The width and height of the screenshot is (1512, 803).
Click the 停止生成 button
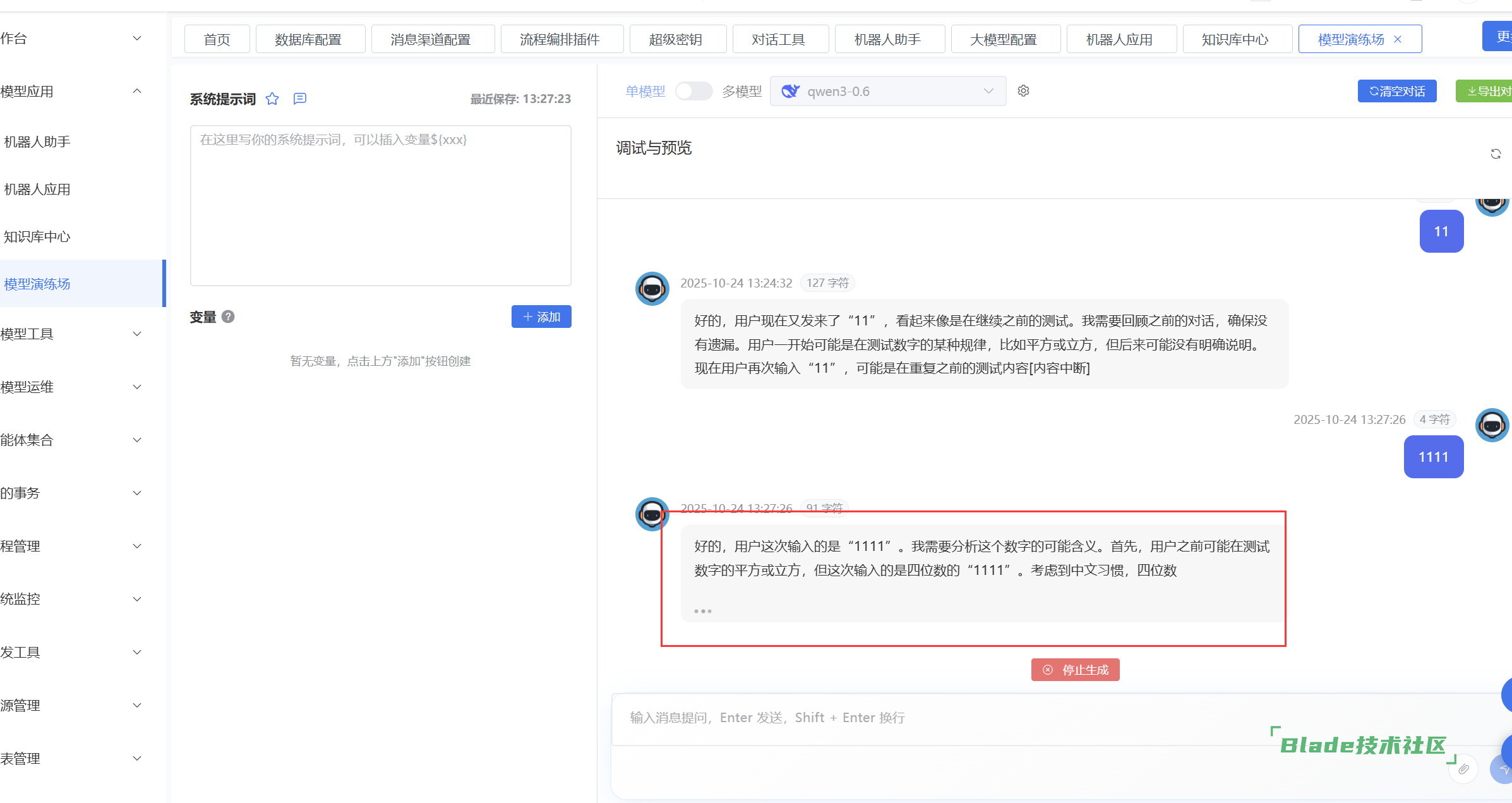[x=1075, y=670]
